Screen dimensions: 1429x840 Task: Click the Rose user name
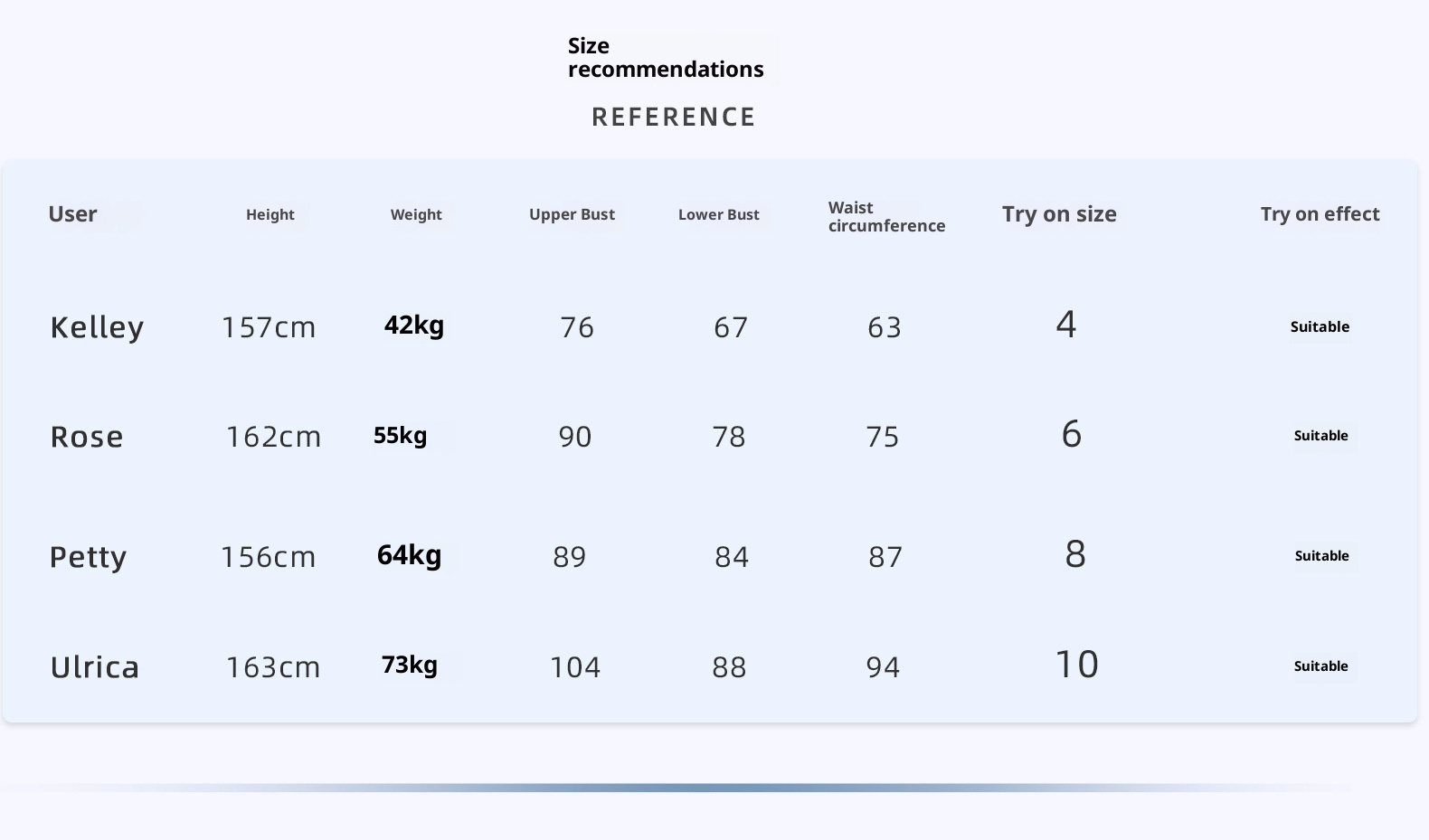[86, 437]
